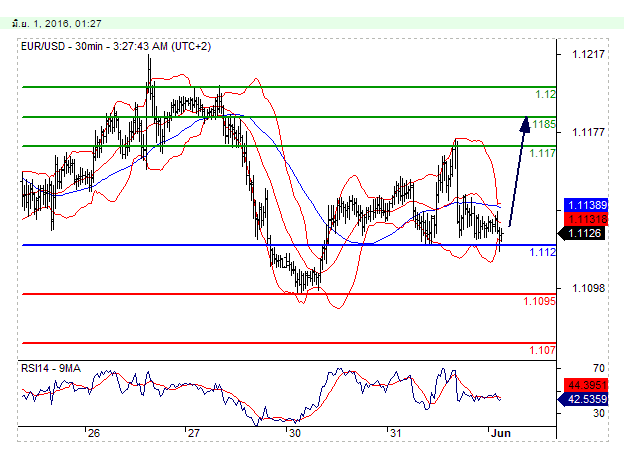Click the 1.1185 resistance level label
The width and height of the screenshot is (624, 457).
click(543, 124)
